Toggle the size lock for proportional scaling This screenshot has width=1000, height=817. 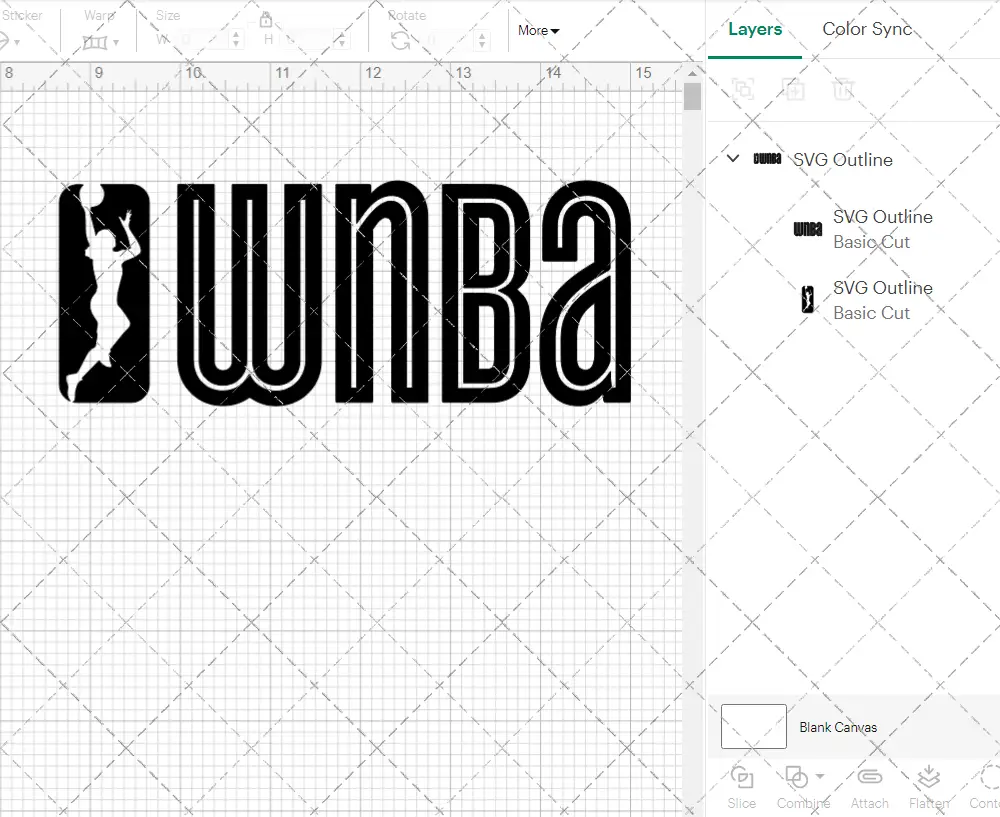point(265,19)
